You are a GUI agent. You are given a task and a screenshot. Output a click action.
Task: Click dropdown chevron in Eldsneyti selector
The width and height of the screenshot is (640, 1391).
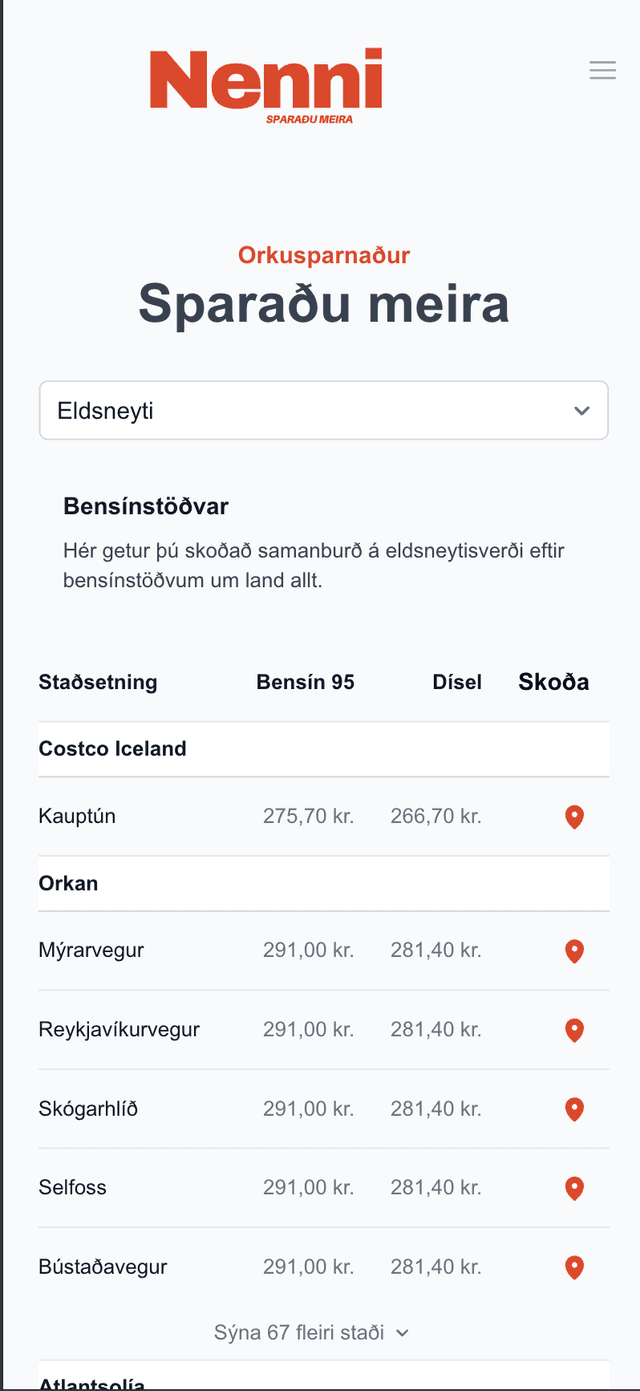582,411
